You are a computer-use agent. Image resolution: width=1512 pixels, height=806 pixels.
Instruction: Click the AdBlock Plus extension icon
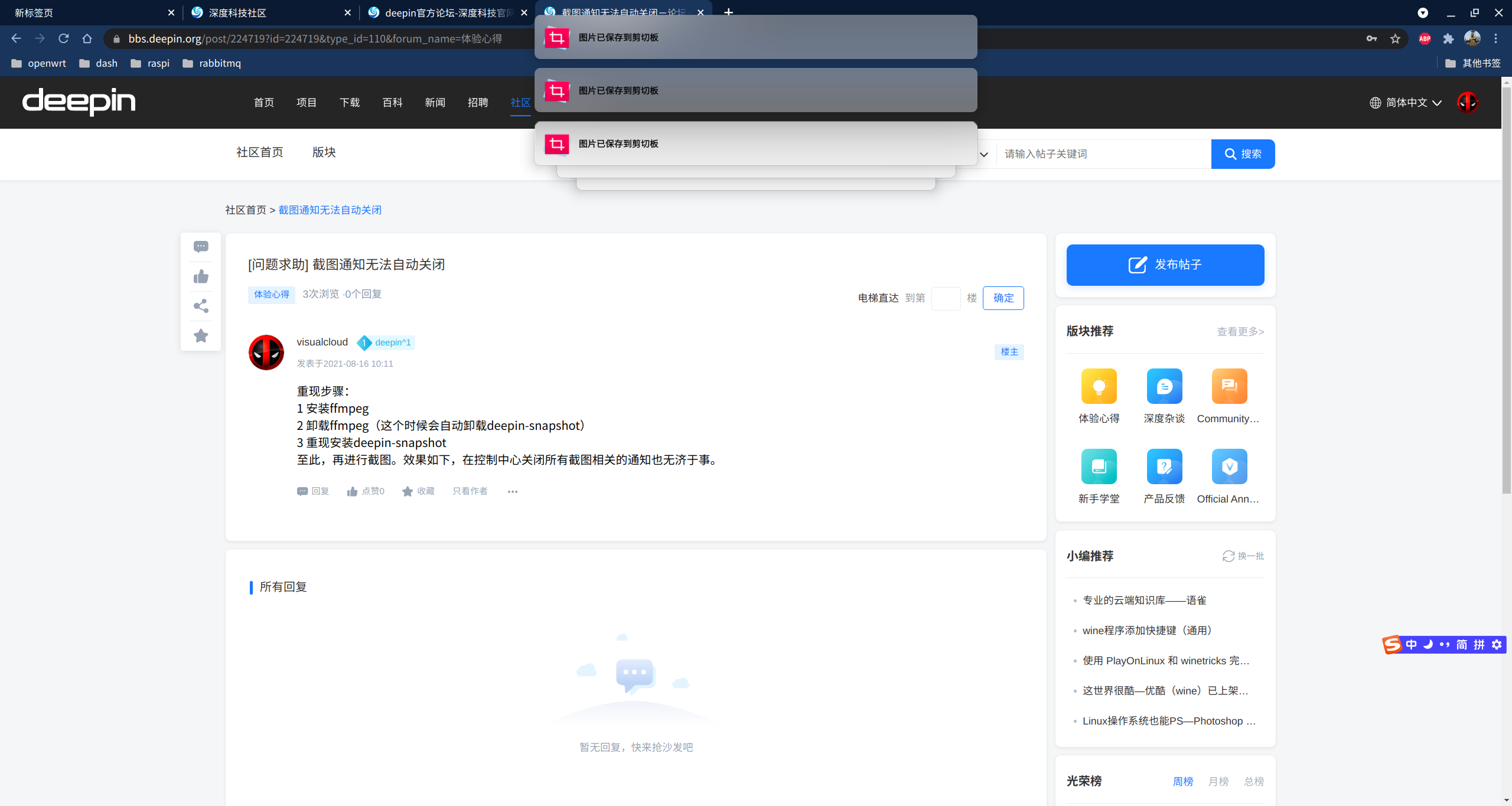pos(1425,39)
